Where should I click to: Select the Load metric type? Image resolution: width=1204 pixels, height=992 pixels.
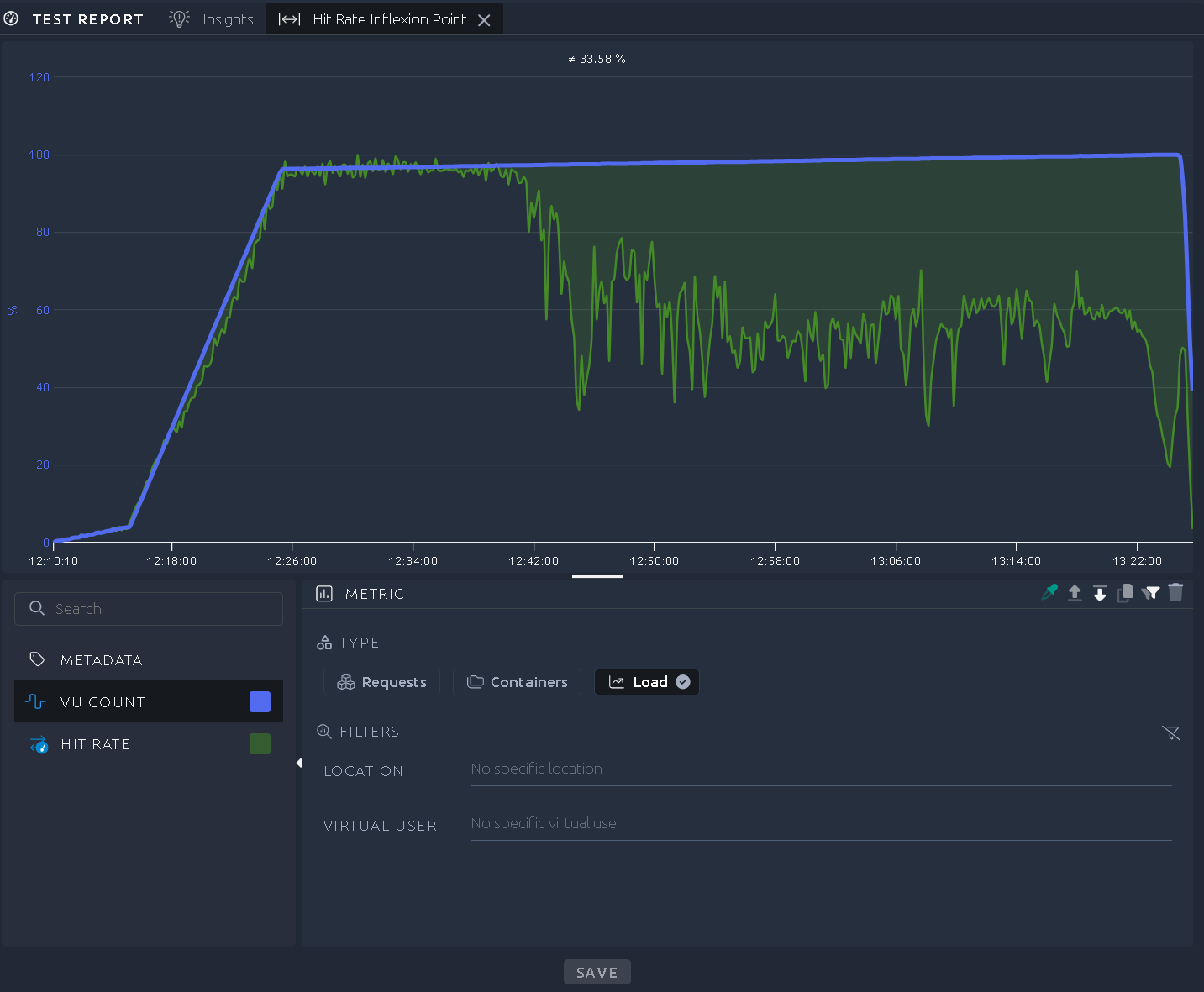[x=647, y=682]
